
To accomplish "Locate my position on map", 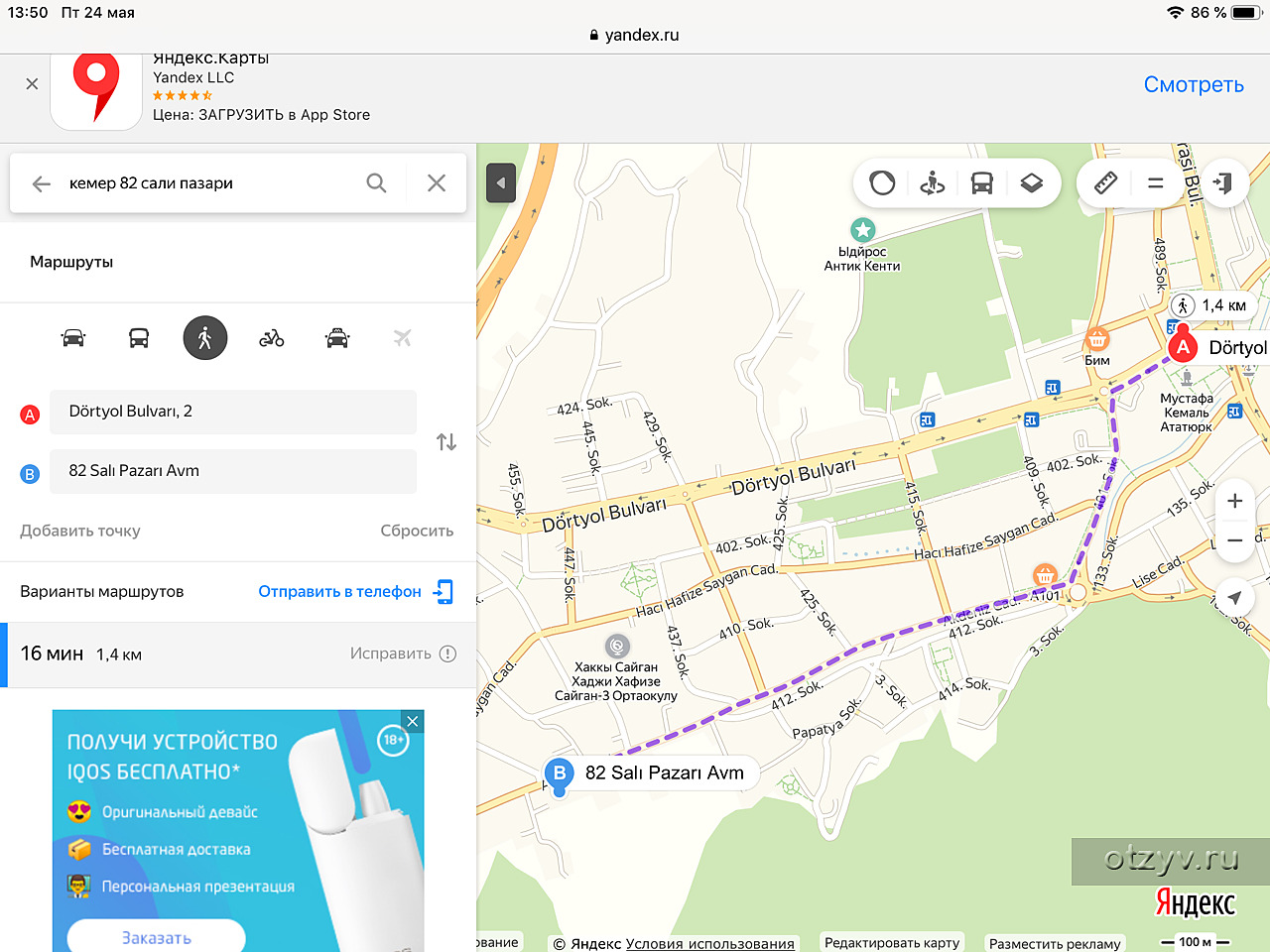I will [1234, 598].
